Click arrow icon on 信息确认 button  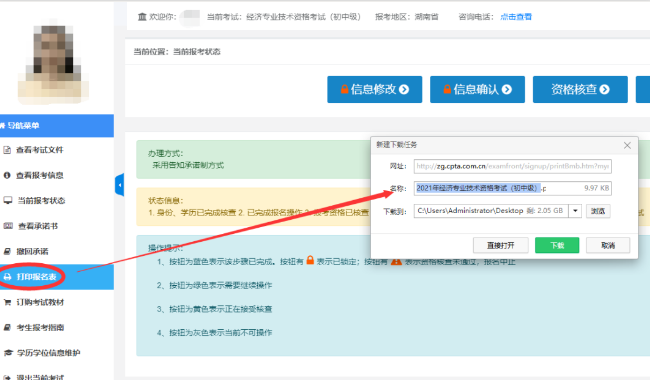pyautogui.click(x=507, y=89)
